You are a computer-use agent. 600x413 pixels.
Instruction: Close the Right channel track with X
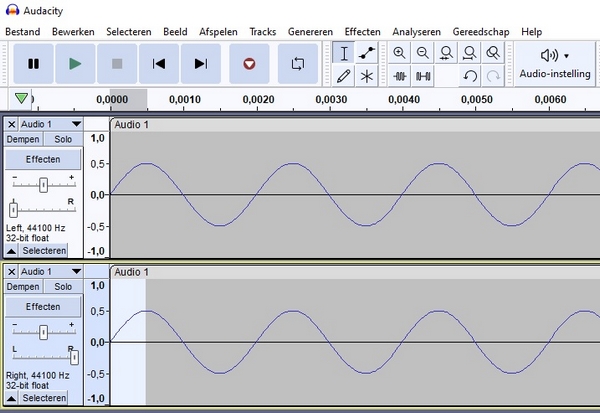[11, 272]
